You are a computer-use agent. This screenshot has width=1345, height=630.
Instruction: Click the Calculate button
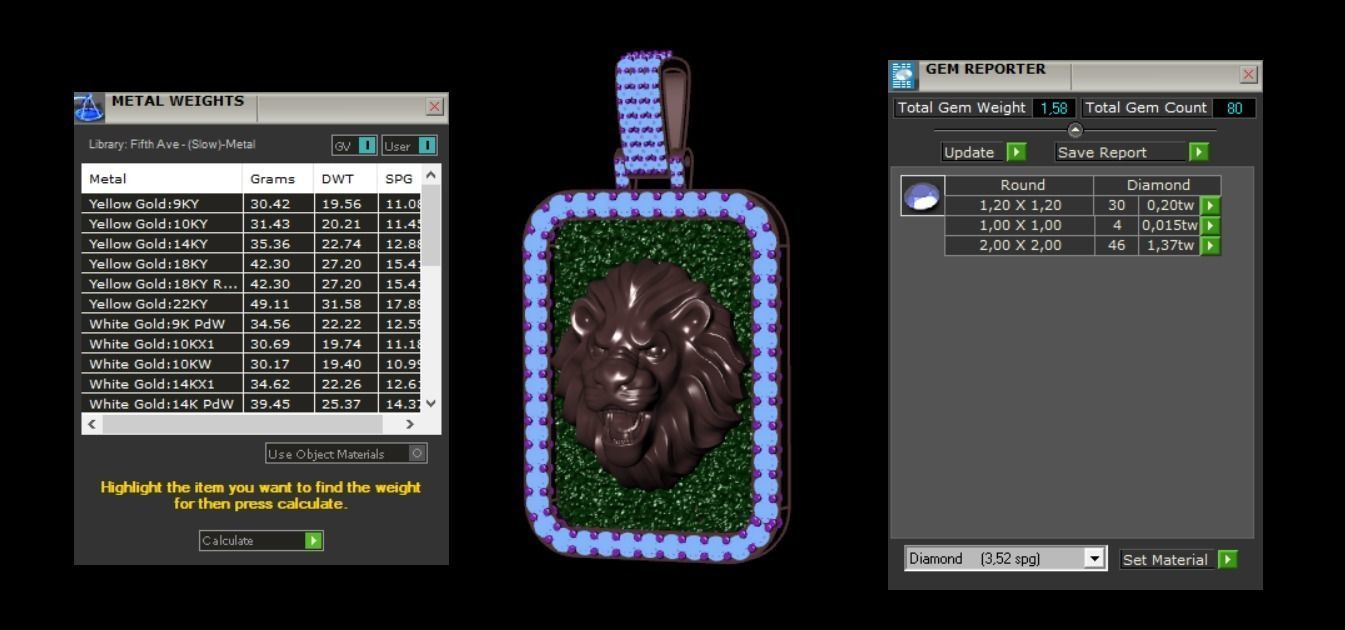point(261,541)
